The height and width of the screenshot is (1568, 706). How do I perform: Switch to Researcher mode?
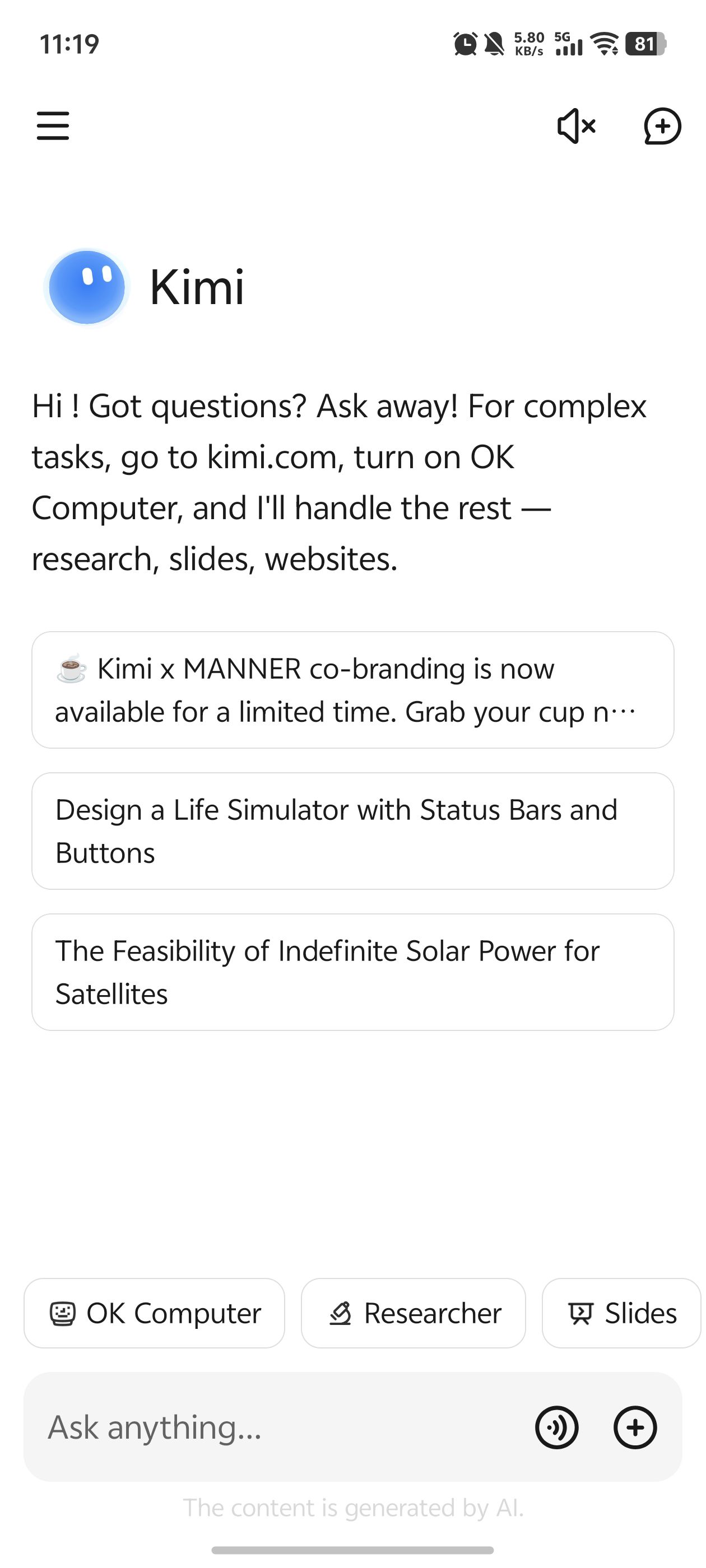coord(413,1313)
